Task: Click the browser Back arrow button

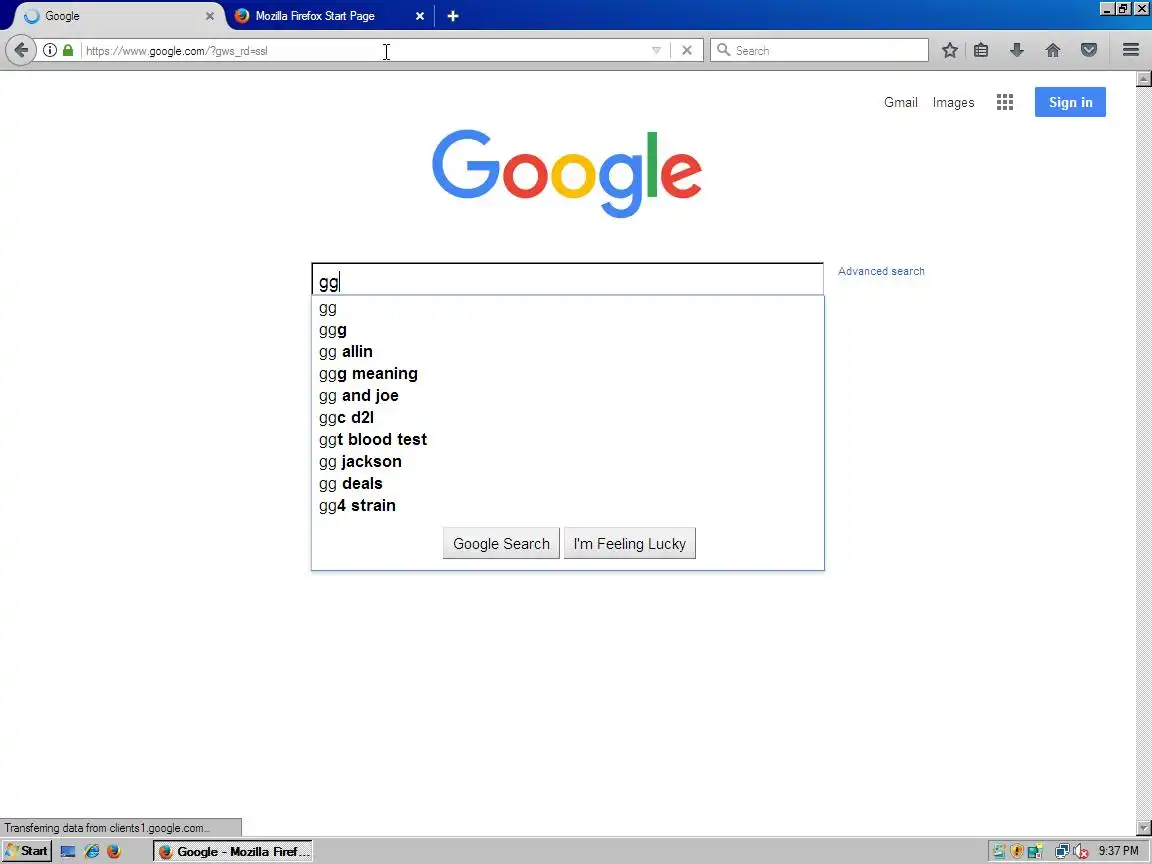Action: click(x=21, y=50)
